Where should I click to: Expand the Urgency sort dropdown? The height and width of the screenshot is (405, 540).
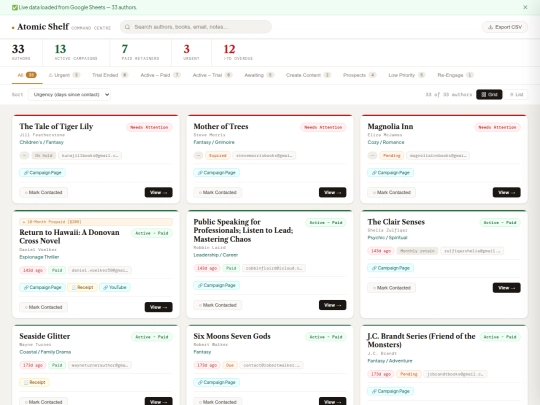coord(69,94)
